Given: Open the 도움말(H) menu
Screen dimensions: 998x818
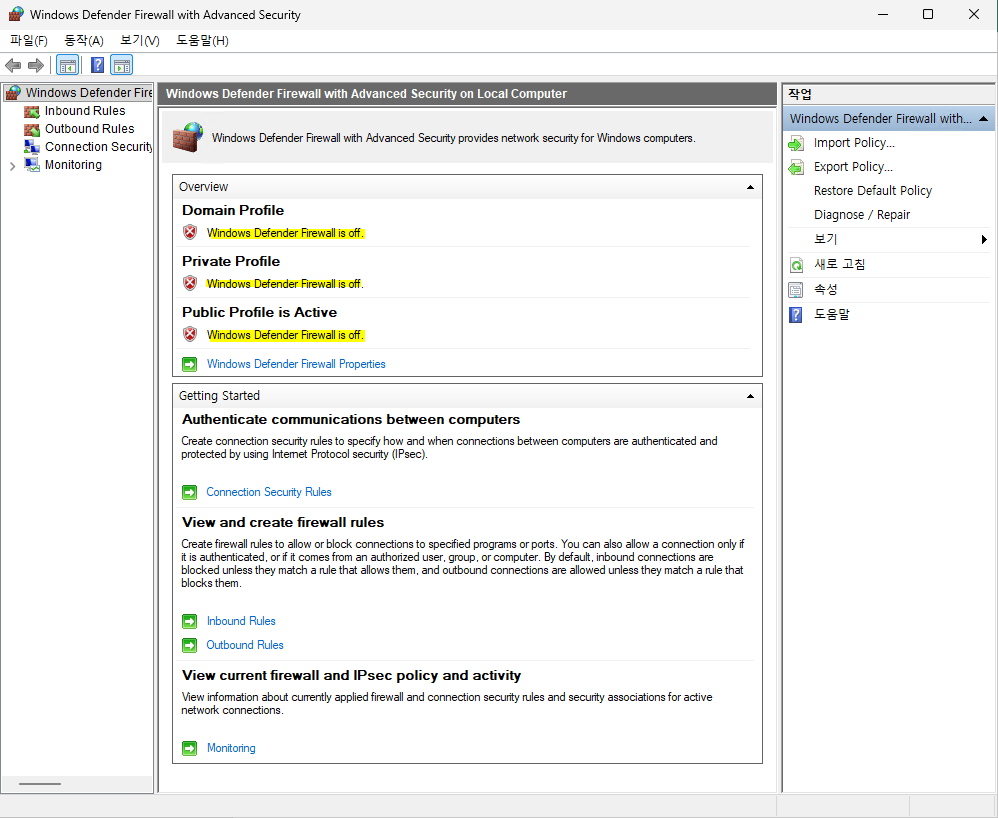Looking at the screenshot, I should (202, 41).
